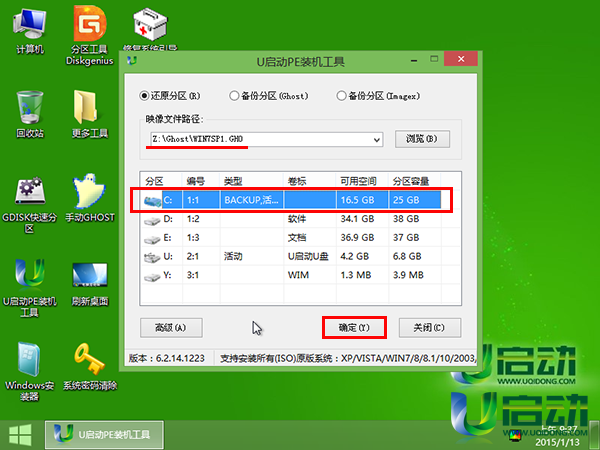The height and width of the screenshot is (450, 600).
Task: Click 版本：6.2.14.1223 in status bar
Action: [167, 358]
